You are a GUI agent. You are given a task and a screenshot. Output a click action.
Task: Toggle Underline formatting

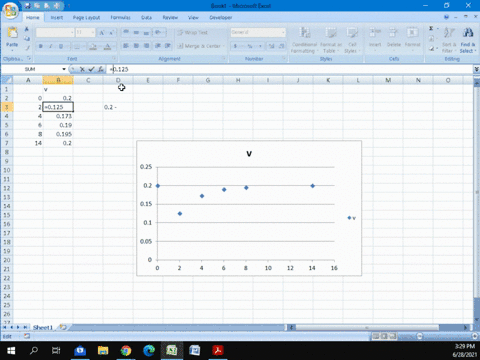61,46
